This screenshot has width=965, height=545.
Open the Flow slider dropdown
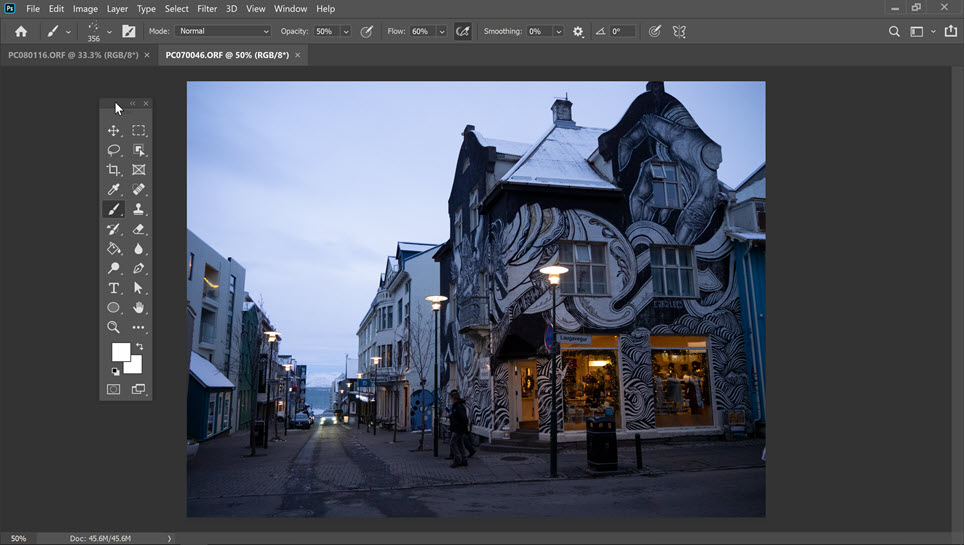coord(442,31)
